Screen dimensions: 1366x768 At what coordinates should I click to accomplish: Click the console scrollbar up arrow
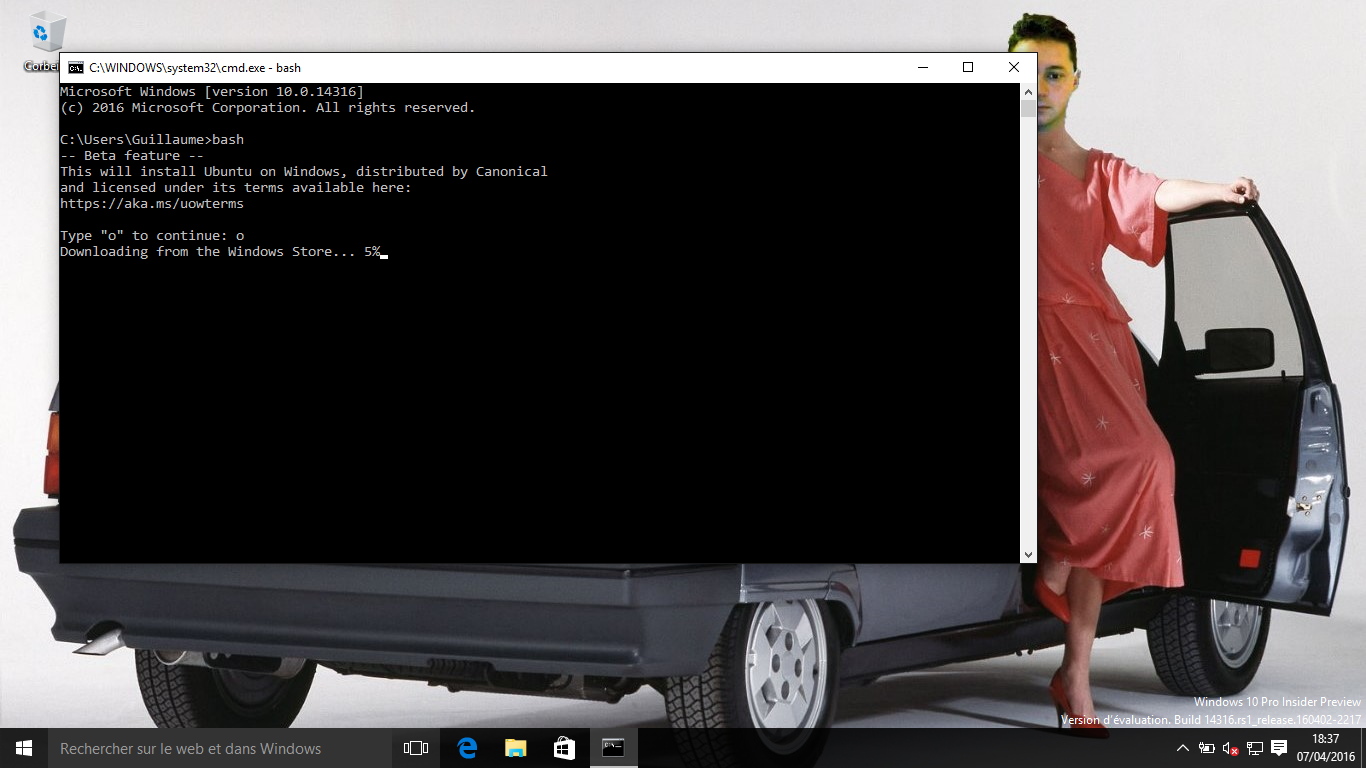1028,92
